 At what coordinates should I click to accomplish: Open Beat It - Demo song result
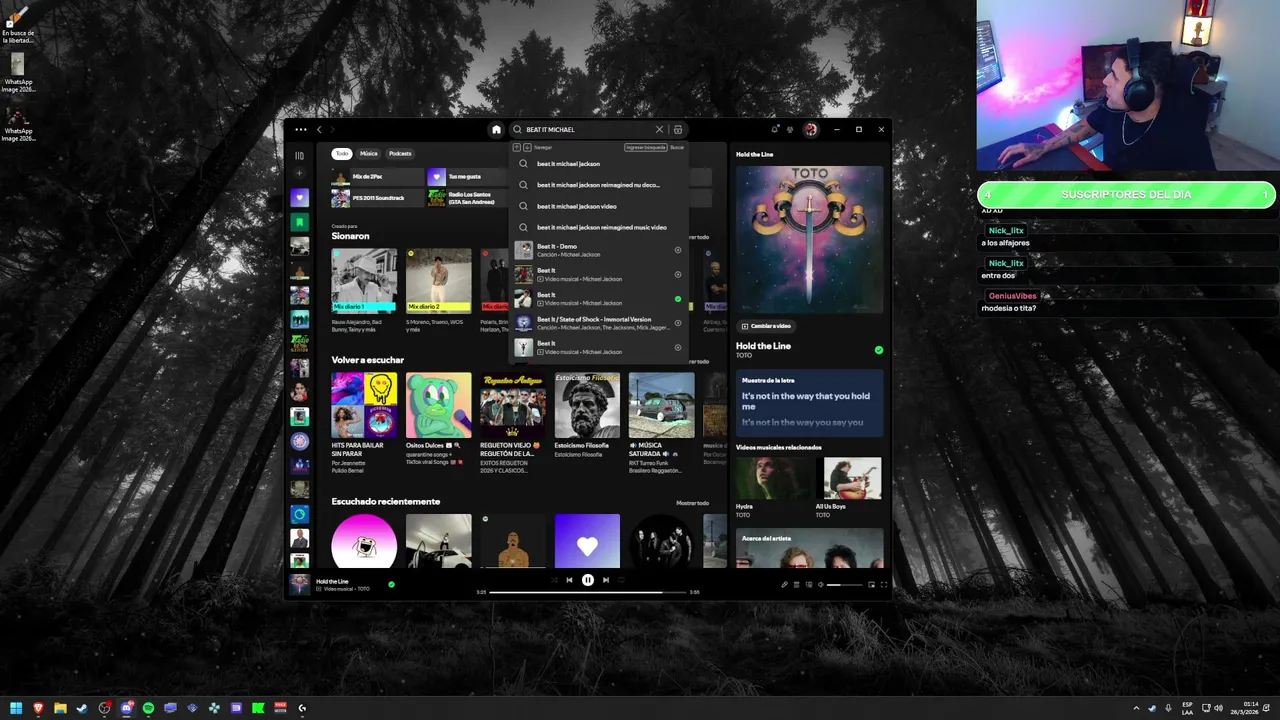pyautogui.click(x=599, y=250)
